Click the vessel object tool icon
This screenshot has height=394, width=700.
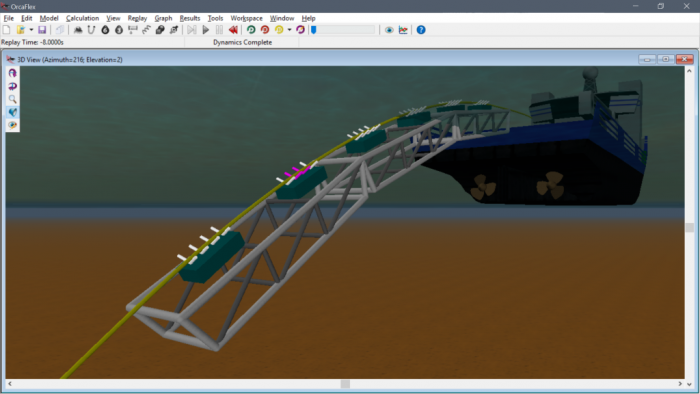78,30
